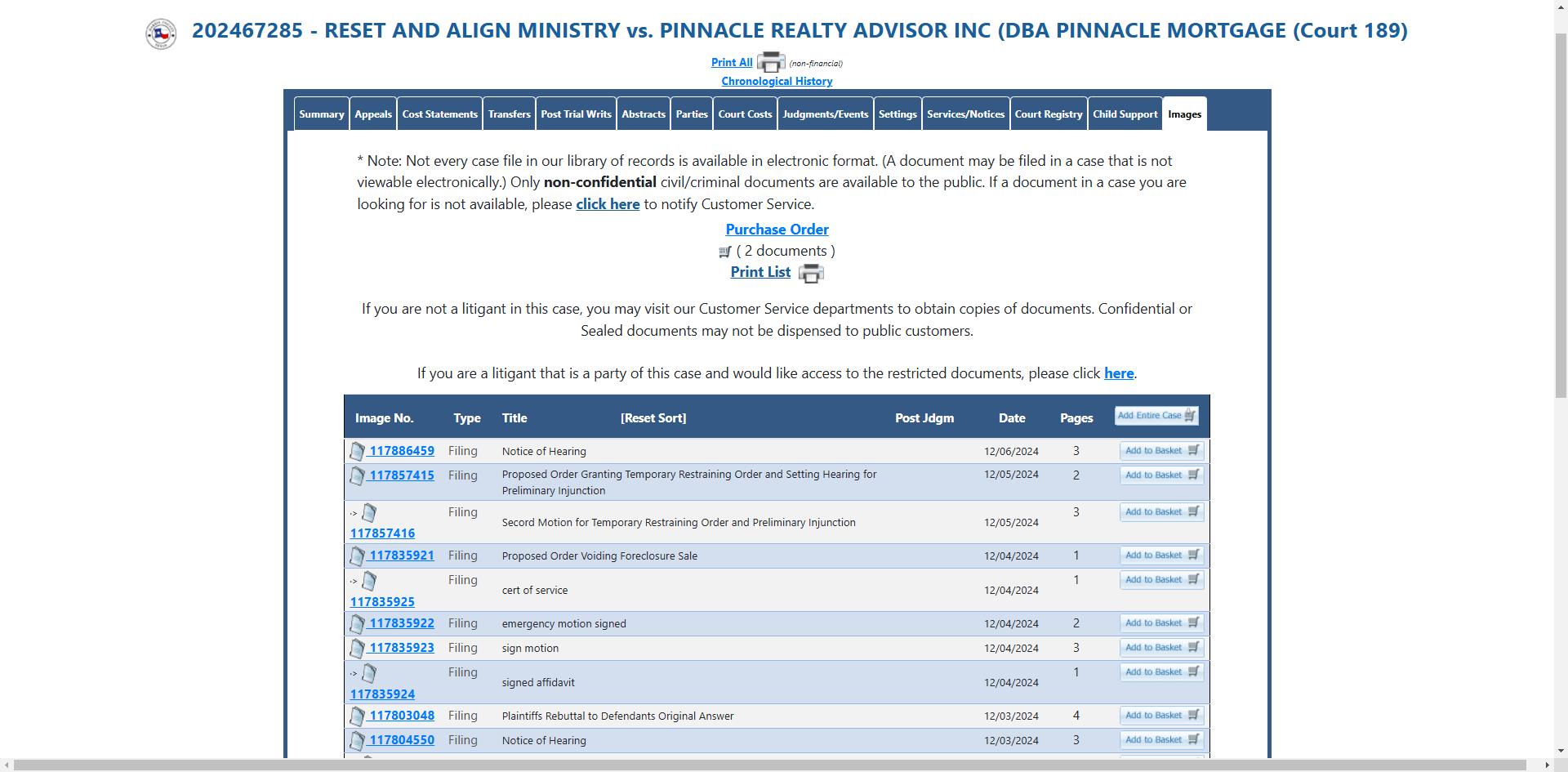Go to the Transfers tab
Image resolution: width=1568 pixels, height=772 pixels.
coord(510,114)
